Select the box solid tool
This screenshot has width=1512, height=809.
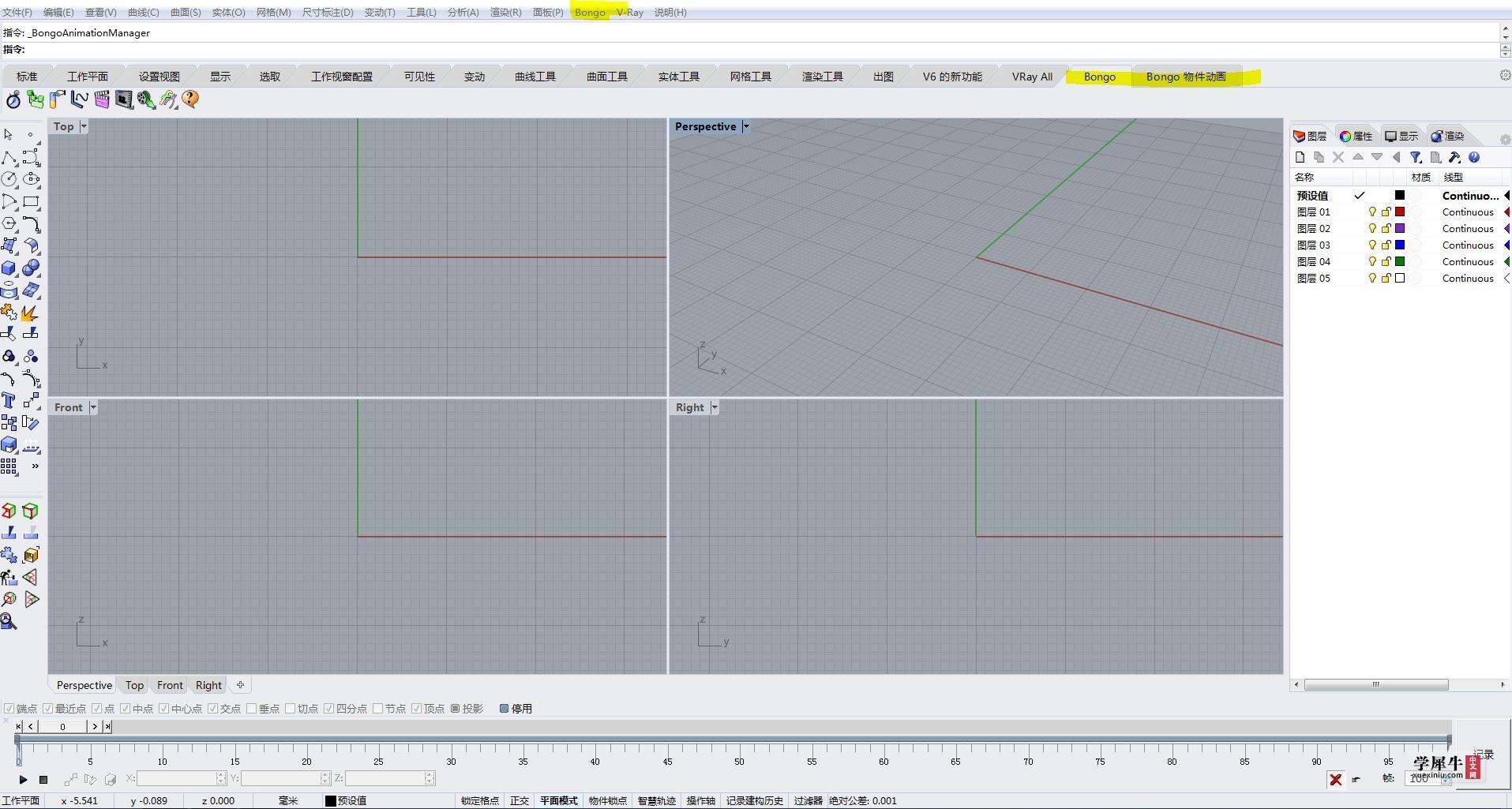point(9,268)
